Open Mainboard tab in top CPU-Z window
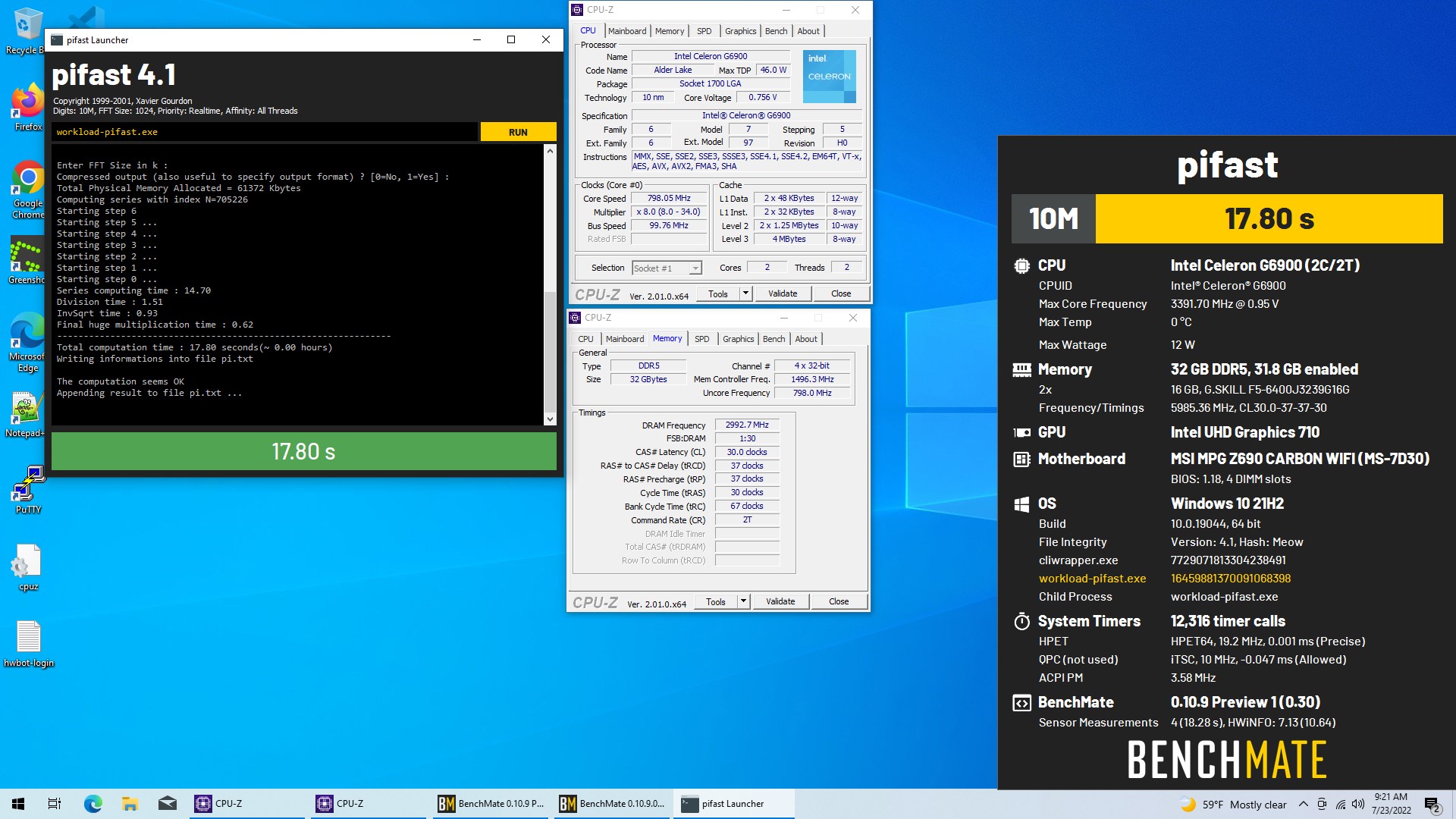Screen dimensions: 1456x819 click(627, 31)
